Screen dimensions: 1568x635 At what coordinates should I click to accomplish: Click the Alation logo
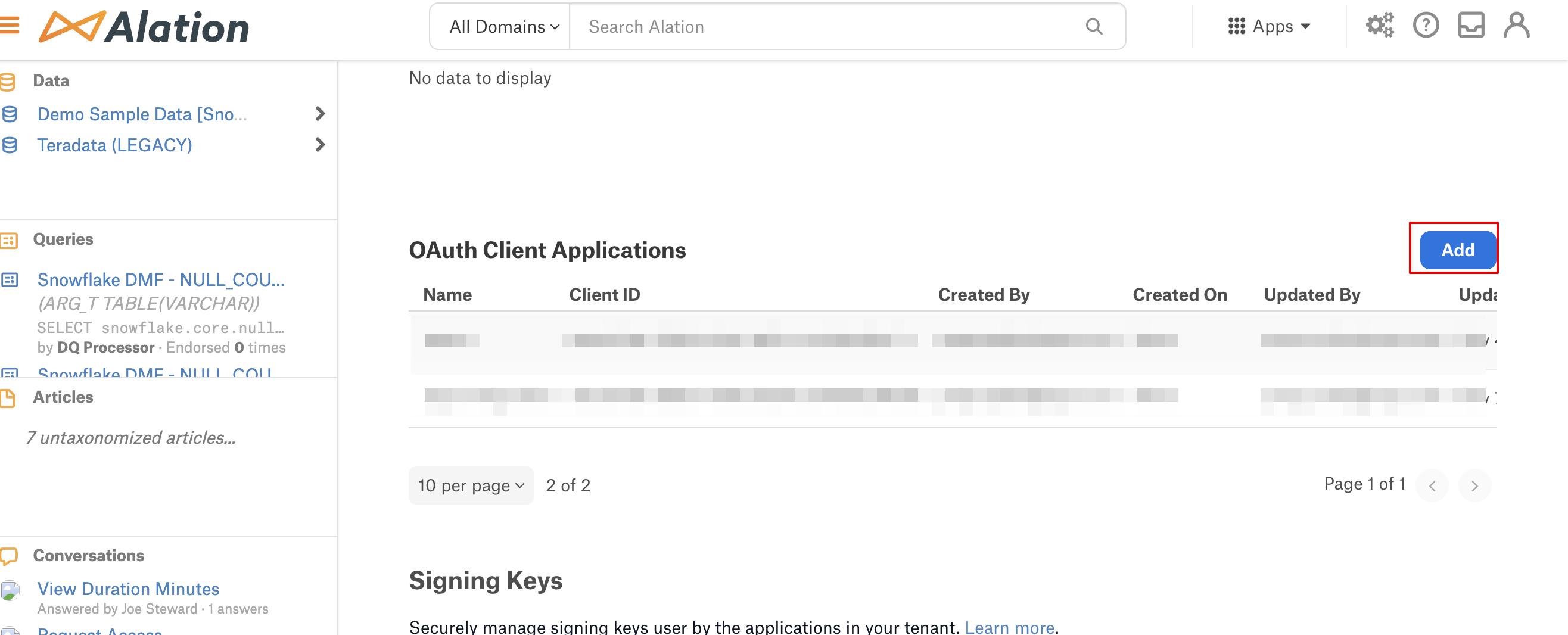[x=144, y=27]
